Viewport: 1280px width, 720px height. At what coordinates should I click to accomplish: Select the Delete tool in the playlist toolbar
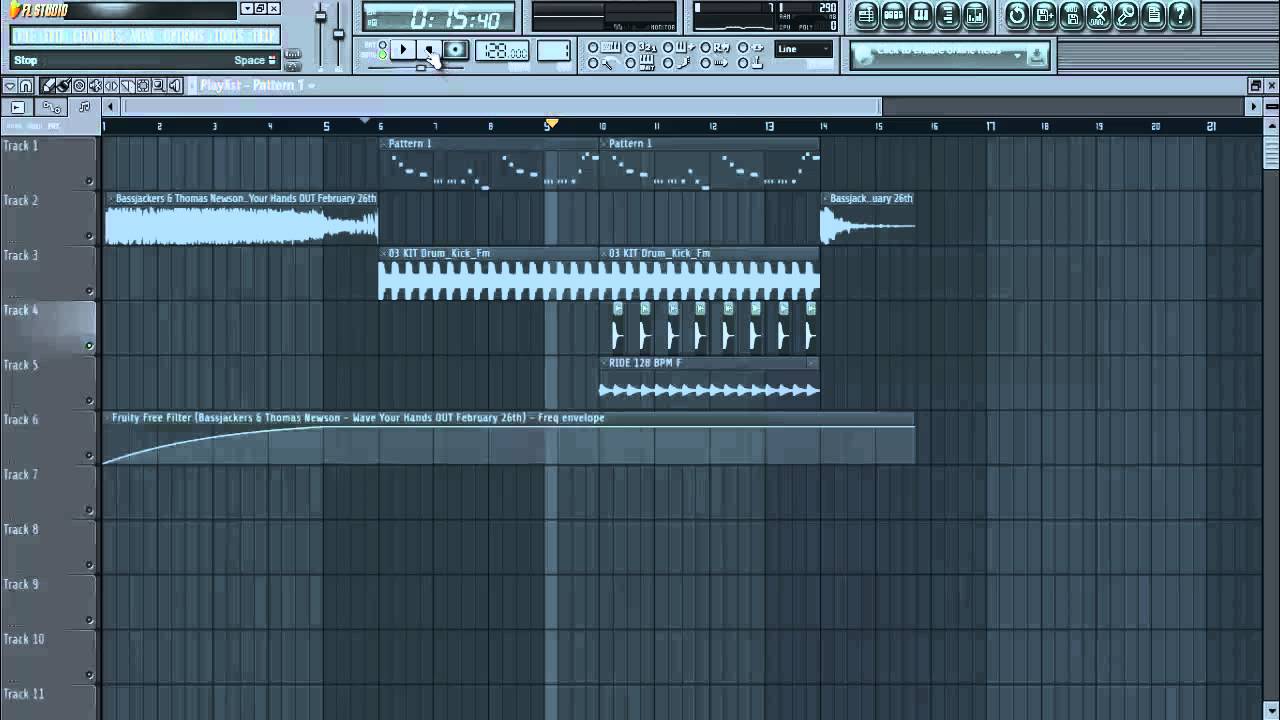coord(79,86)
